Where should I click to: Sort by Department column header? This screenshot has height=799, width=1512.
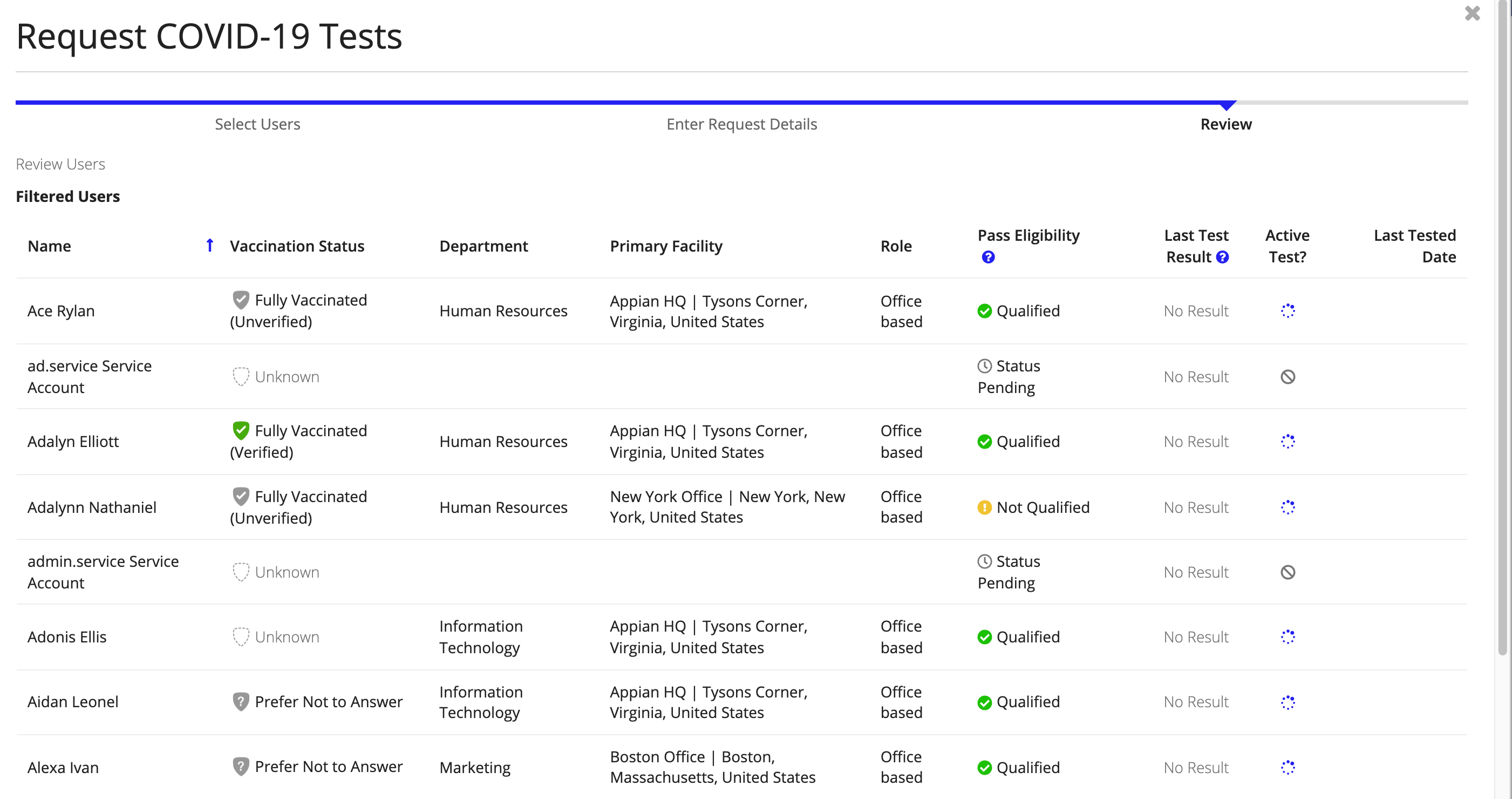click(x=483, y=246)
